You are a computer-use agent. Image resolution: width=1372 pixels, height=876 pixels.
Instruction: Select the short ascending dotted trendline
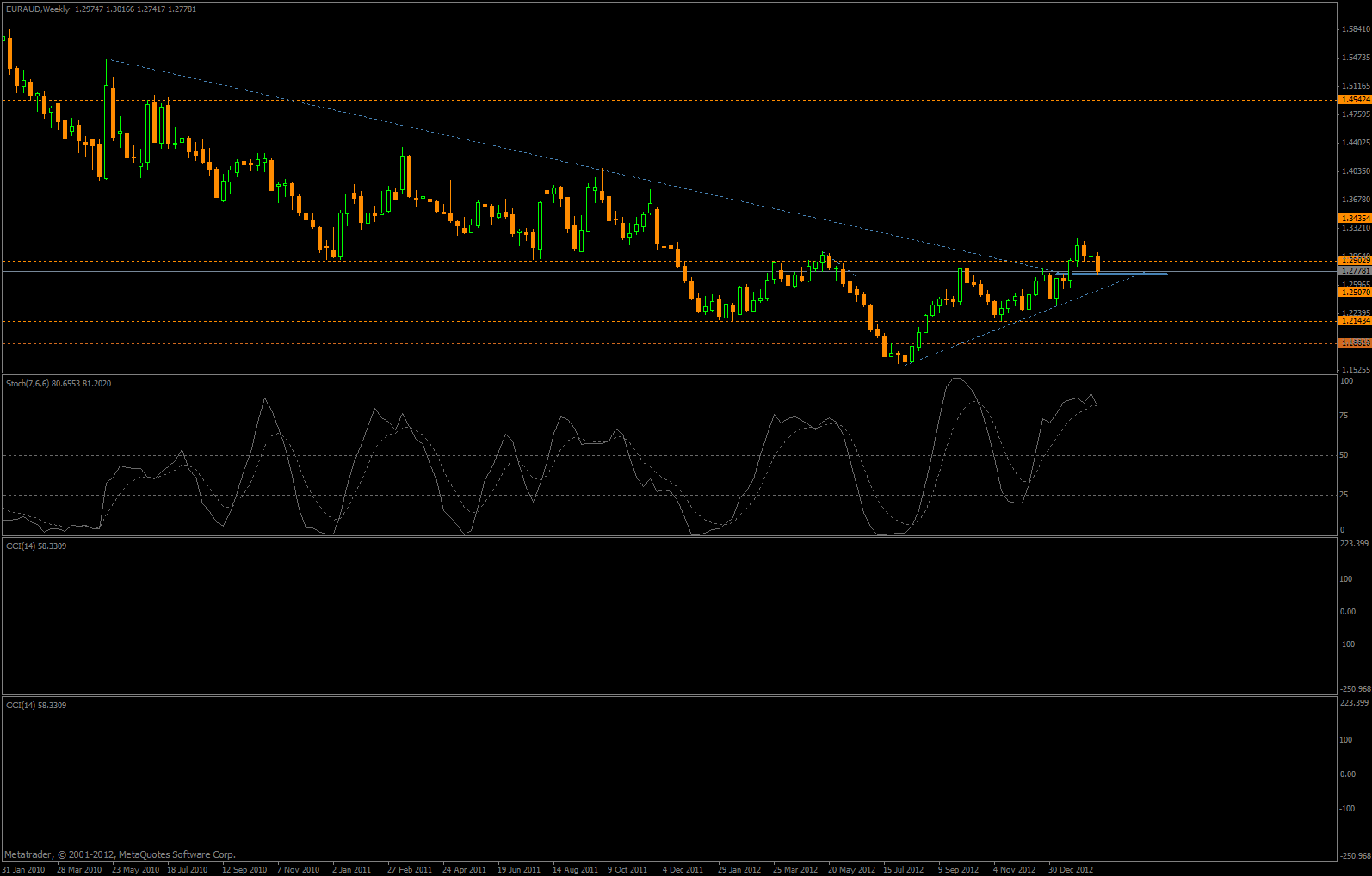(x=1024, y=318)
